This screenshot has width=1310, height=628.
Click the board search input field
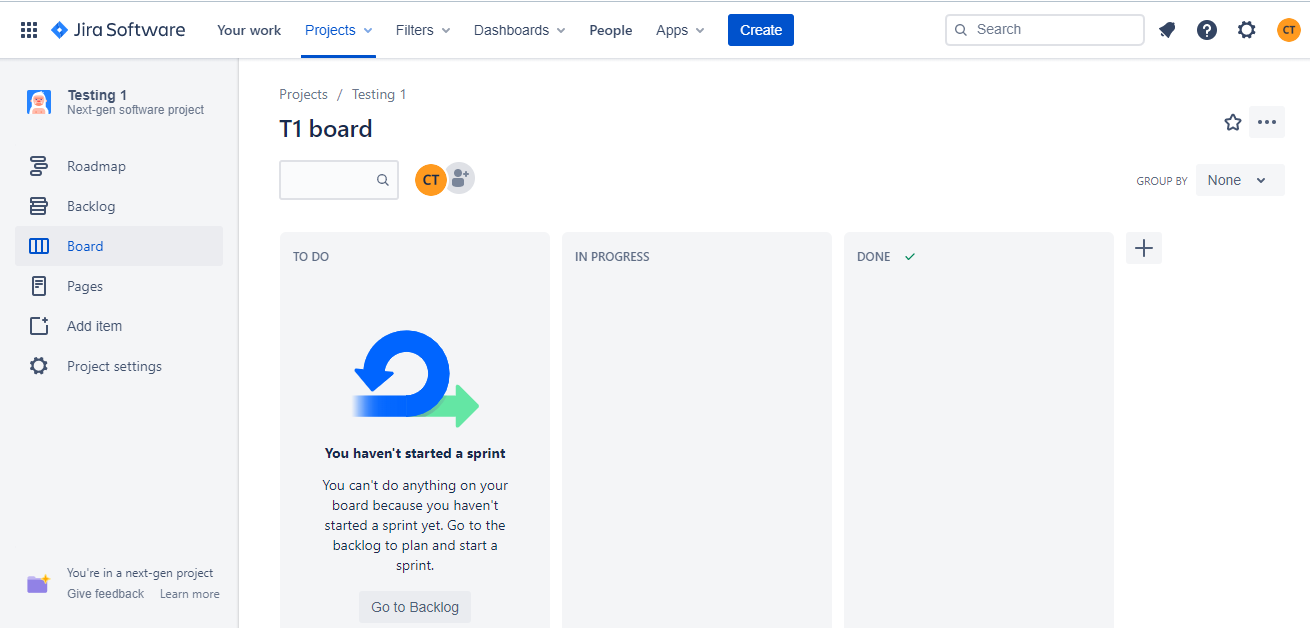tap(328, 180)
